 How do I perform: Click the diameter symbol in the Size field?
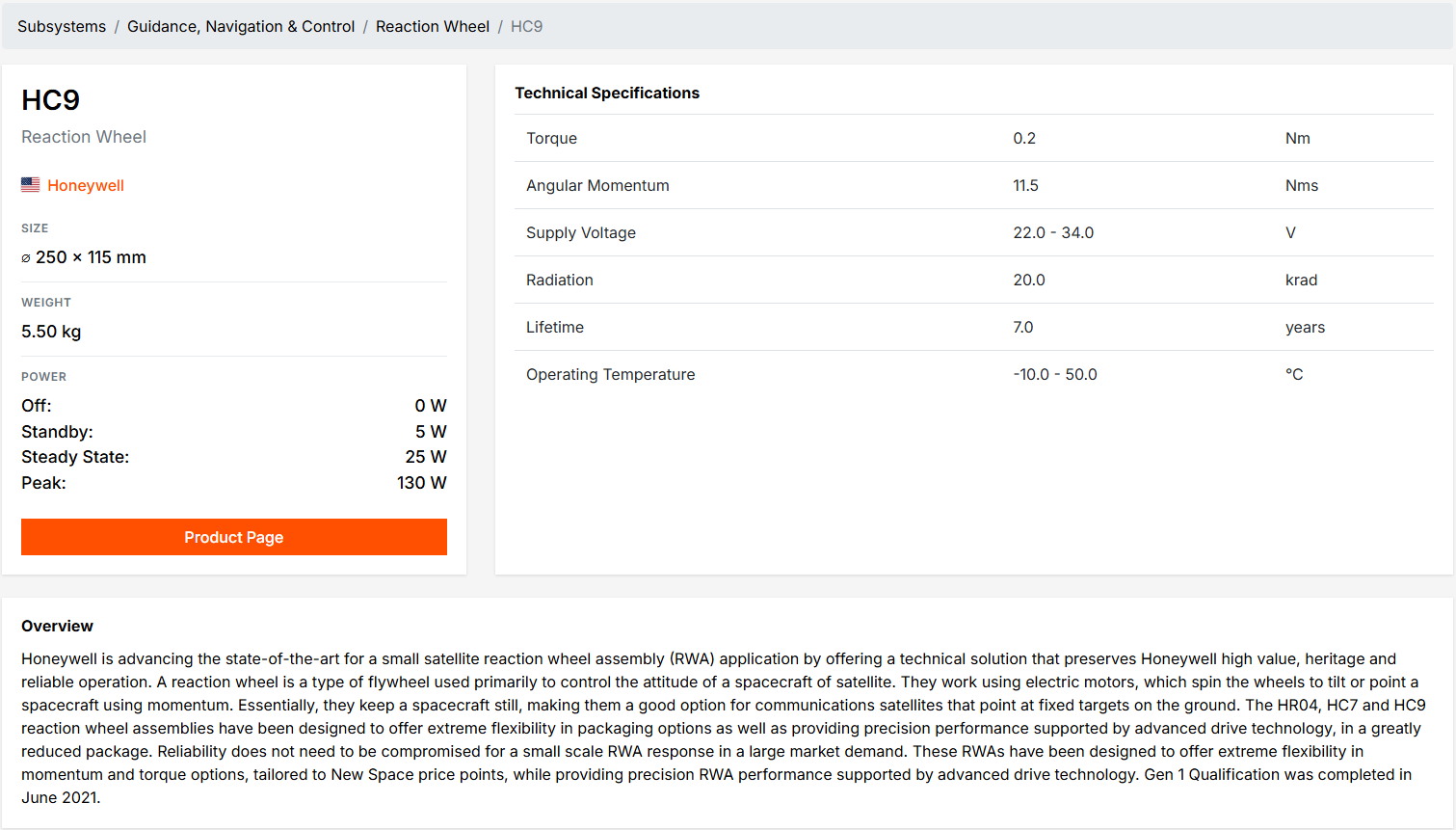click(x=24, y=257)
